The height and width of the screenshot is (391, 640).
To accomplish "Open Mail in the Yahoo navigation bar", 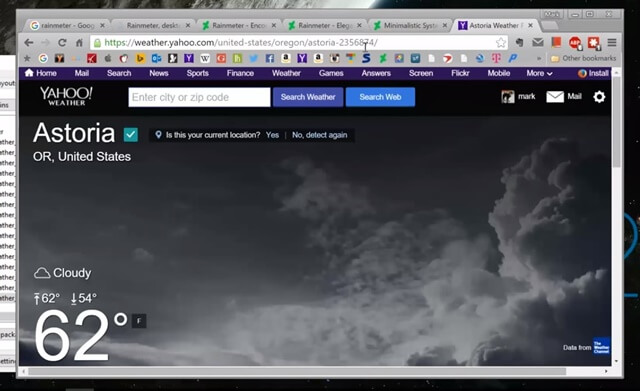I will tap(82, 73).
